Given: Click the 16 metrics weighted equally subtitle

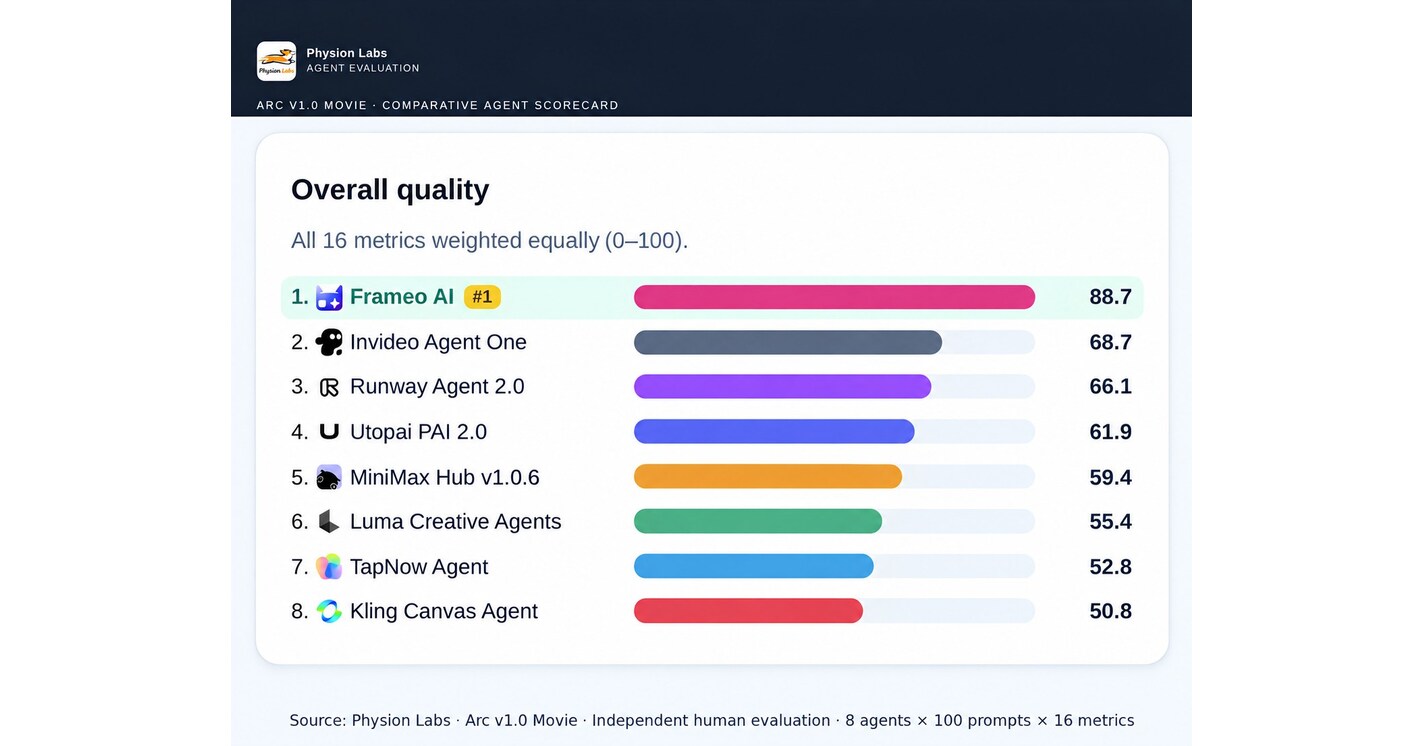Looking at the screenshot, I should click(x=490, y=241).
